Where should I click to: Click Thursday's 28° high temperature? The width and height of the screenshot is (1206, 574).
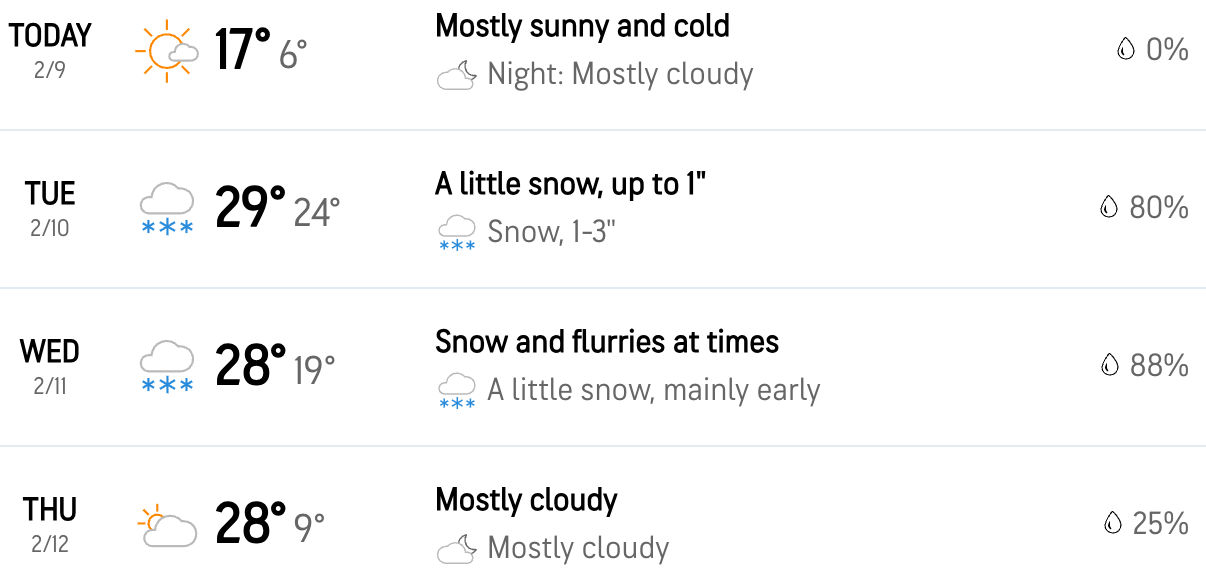(250, 525)
